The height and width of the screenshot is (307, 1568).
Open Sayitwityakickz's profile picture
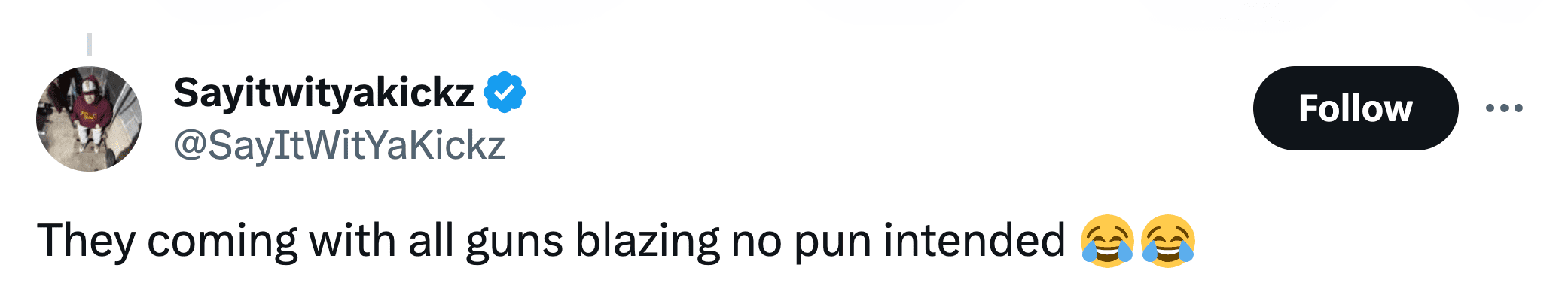click(x=89, y=119)
